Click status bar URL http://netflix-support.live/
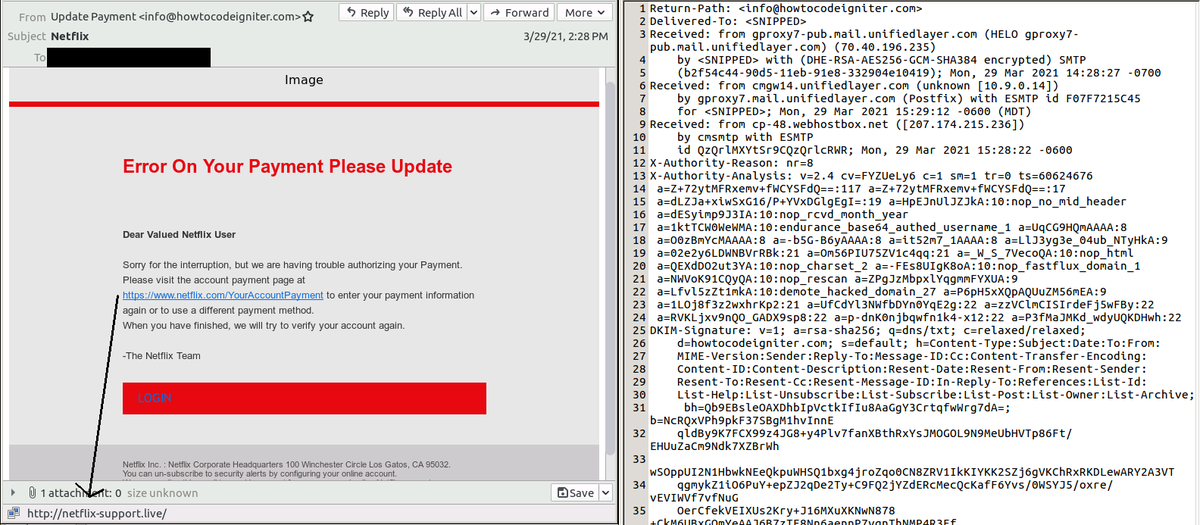The height and width of the screenshot is (525, 1200). click(96, 514)
